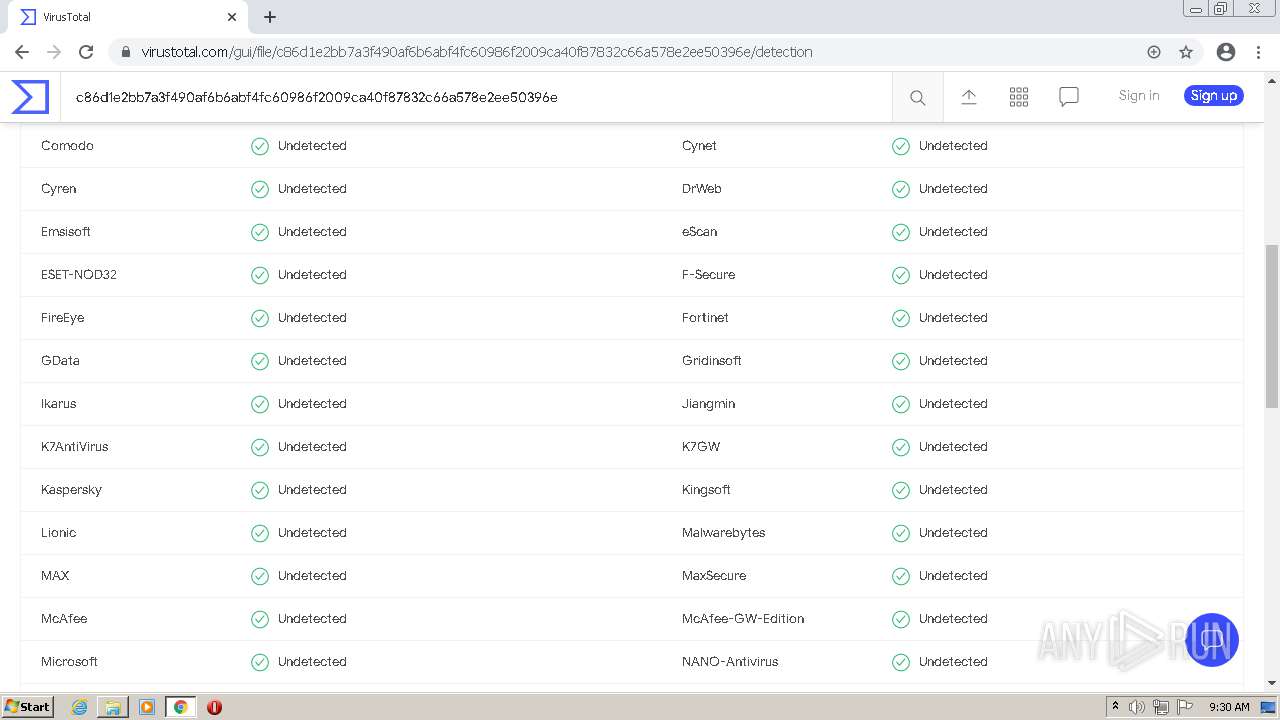Screen dimensions: 1280x720
Task: Reload the page
Action: (86, 52)
